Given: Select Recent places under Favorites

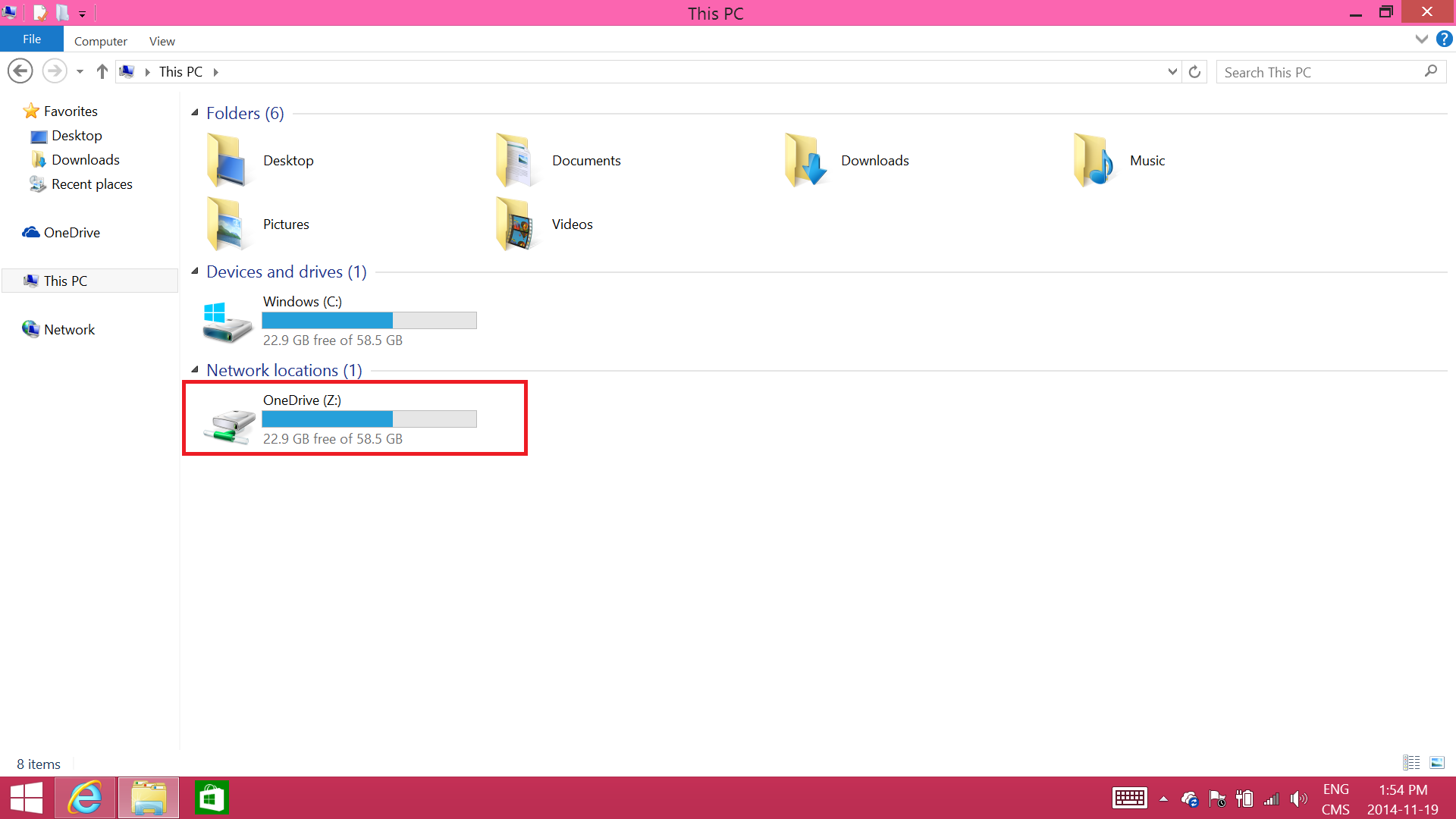Looking at the screenshot, I should 92,184.
